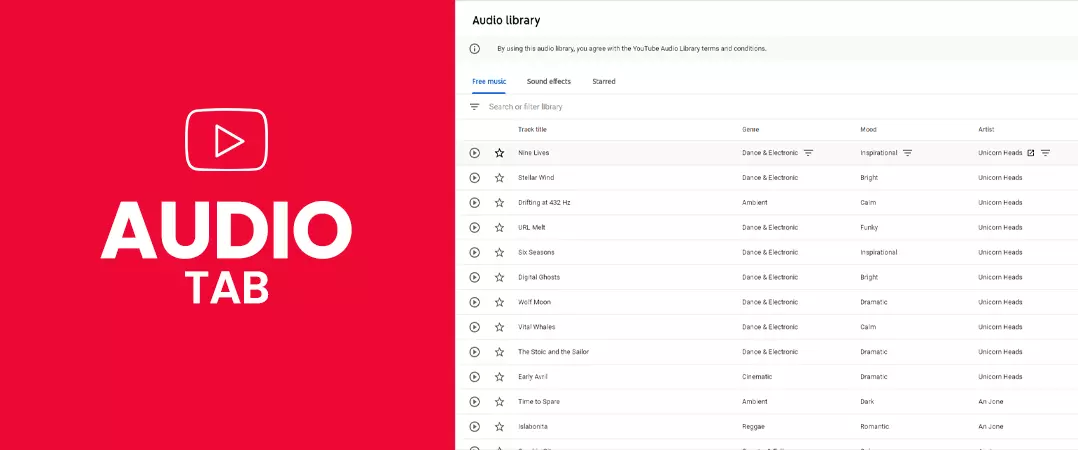1078x450 pixels.
Task: Star the URL Melt track
Action: pos(499,227)
